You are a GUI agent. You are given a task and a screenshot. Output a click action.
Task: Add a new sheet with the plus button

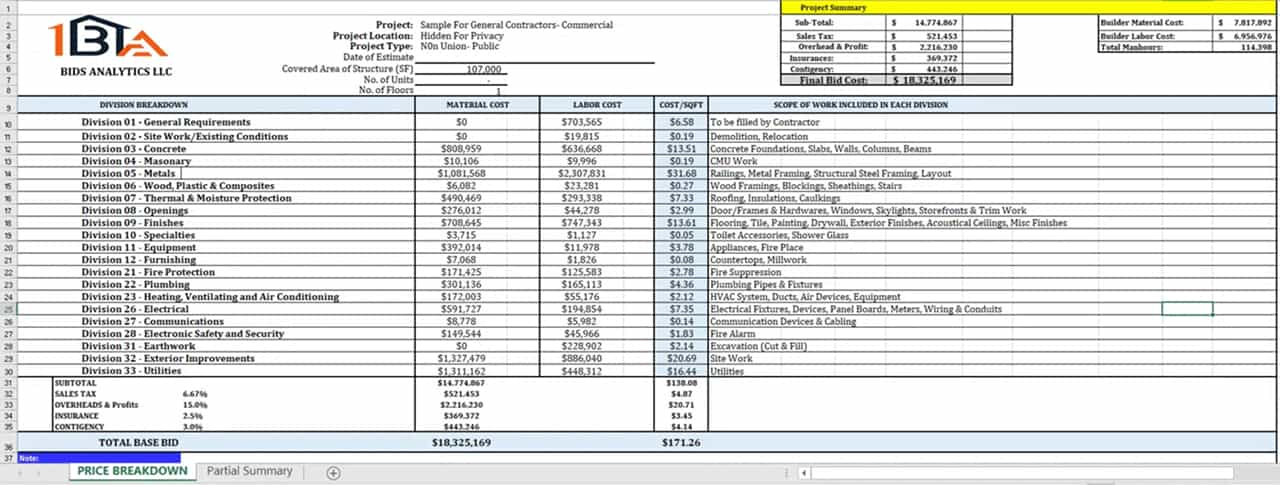pyautogui.click(x=334, y=472)
